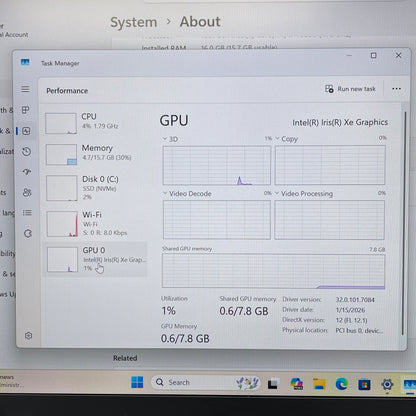Click the Task Manager vertical scrollbar
416x416 pixels.
tap(404, 223)
